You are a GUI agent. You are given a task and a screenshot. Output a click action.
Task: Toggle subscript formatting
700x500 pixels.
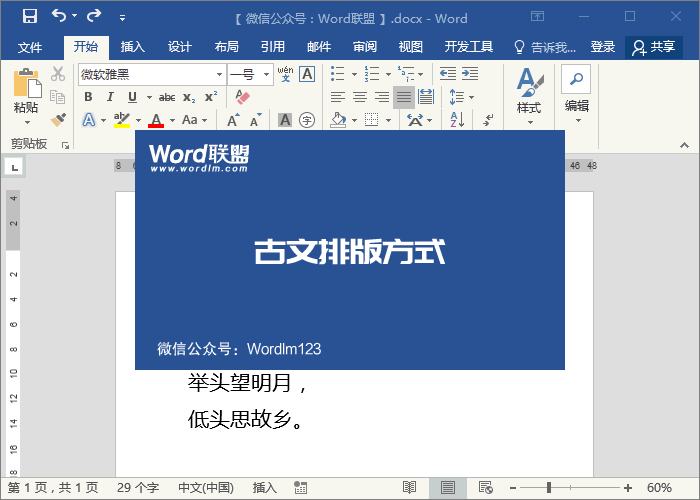point(189,97)
